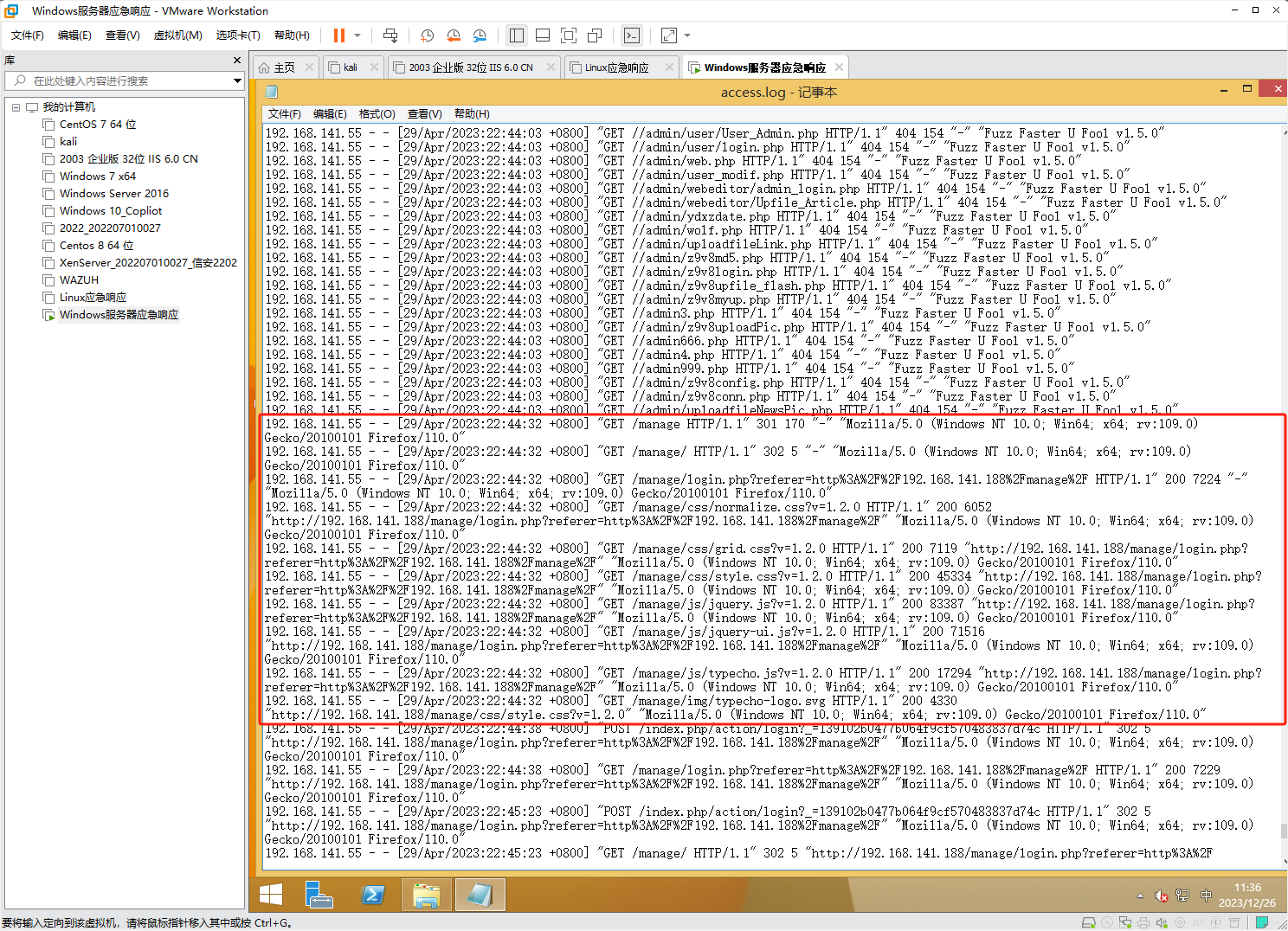The width and height of the screenshot is (1288, 931).
Task: Open VMware 编辑(E) menu
Action: pos(74,35)
